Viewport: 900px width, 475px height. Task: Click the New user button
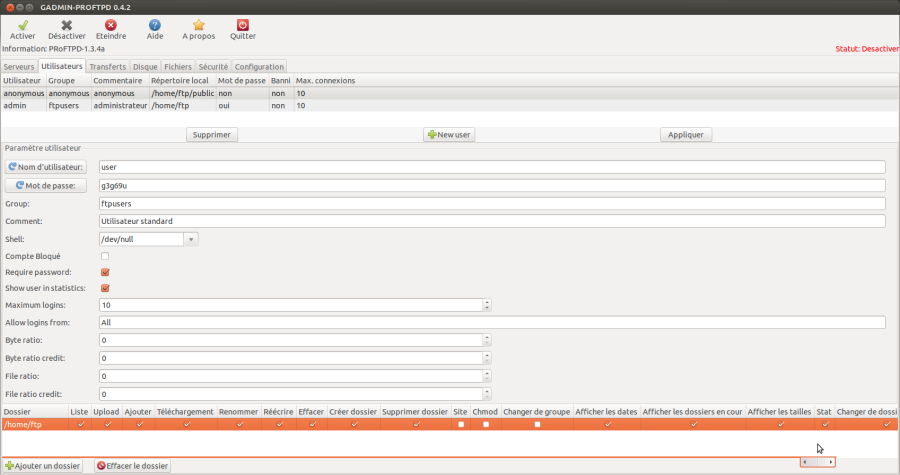(449, 134)
